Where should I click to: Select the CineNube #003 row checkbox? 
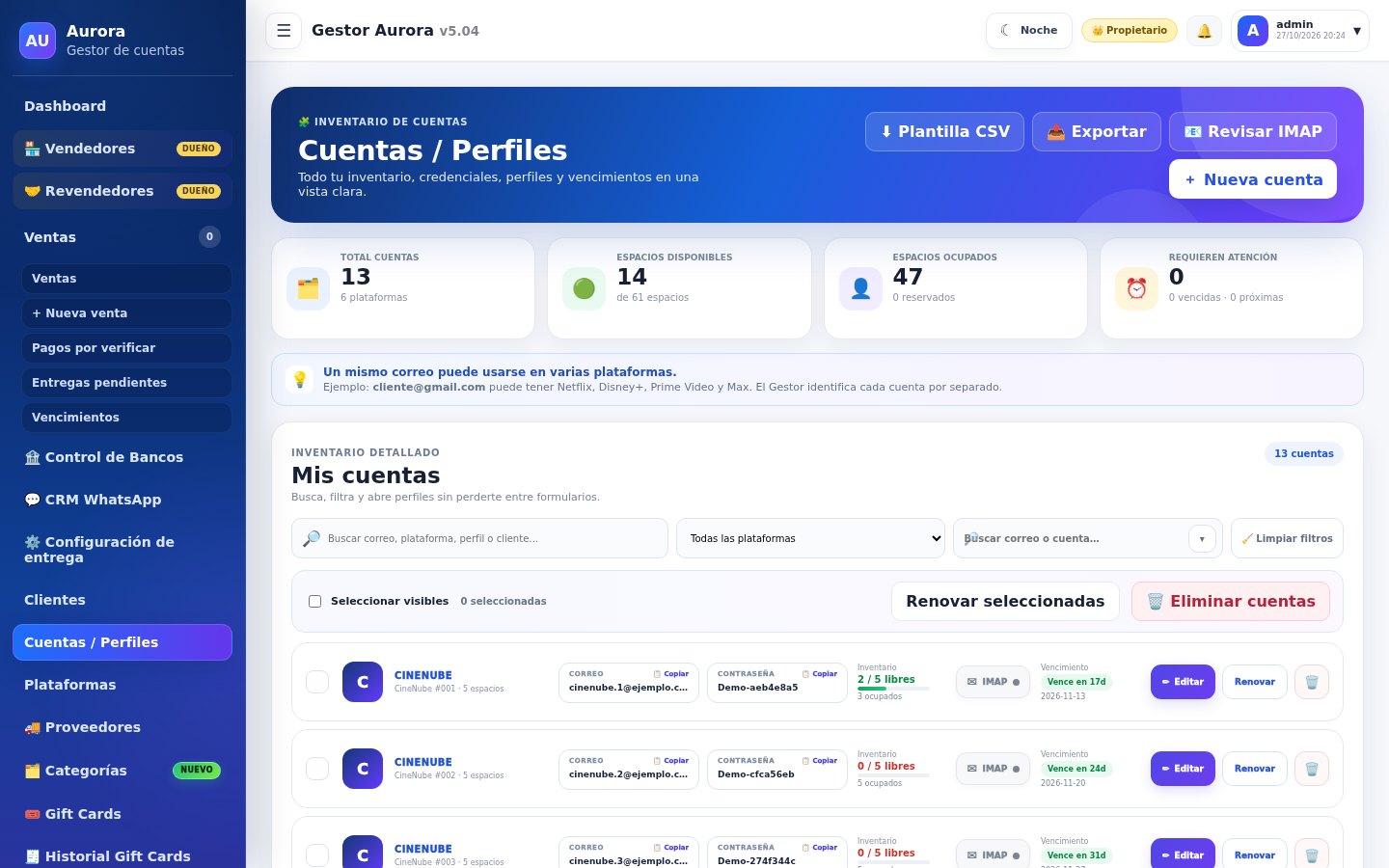pos(317,855)
